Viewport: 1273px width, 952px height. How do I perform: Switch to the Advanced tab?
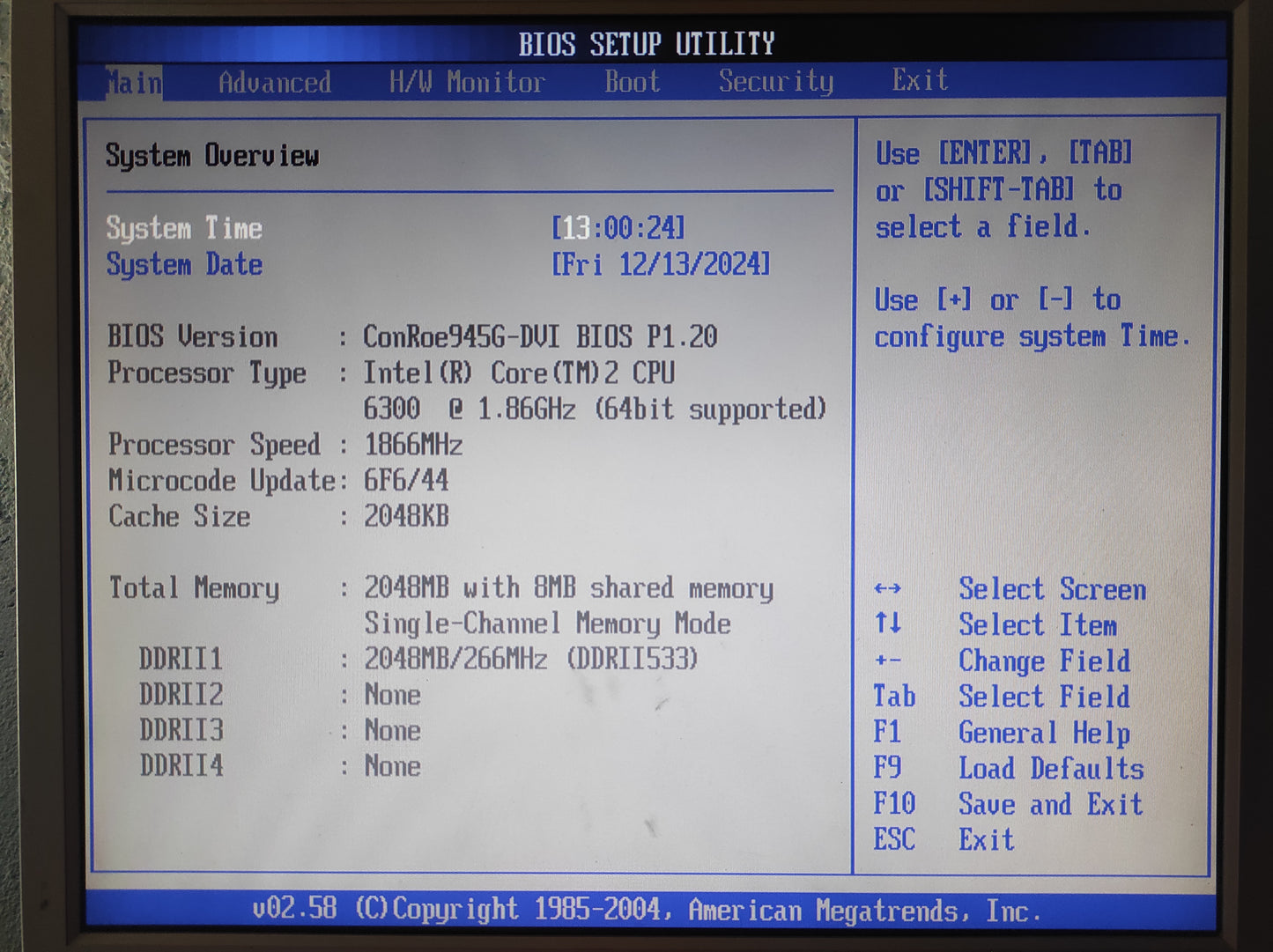point(276,81)
